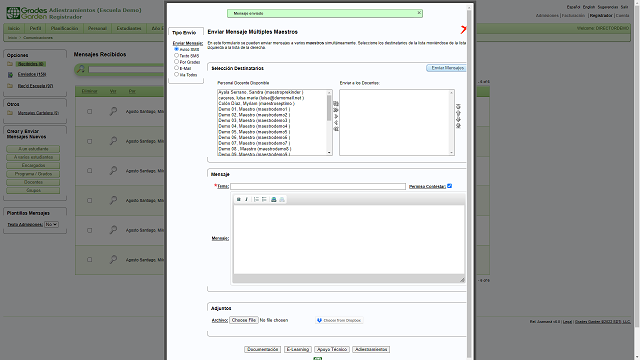Click the Salir link

(624, 7)
